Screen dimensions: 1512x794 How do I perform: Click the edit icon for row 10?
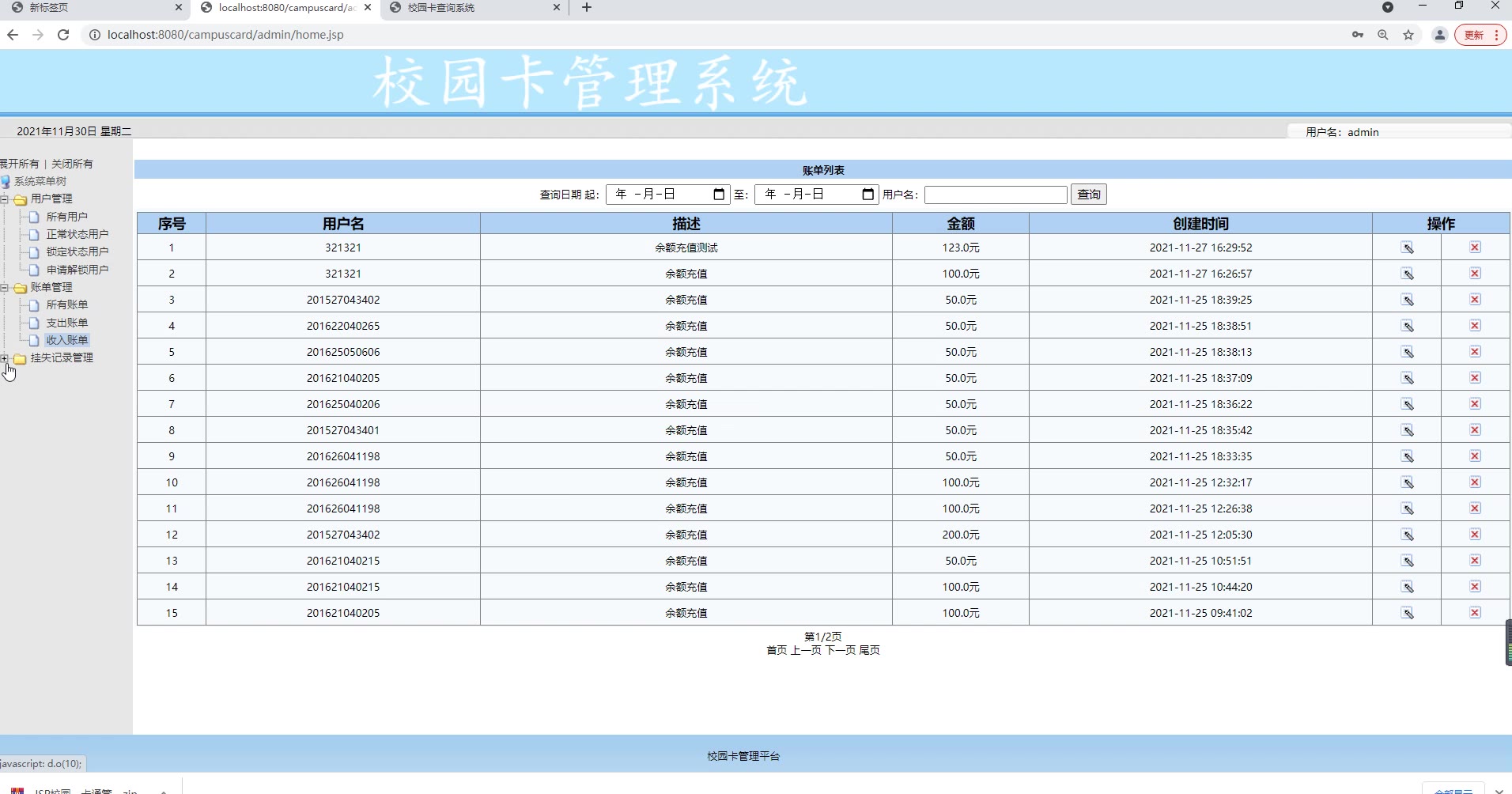1408,482
